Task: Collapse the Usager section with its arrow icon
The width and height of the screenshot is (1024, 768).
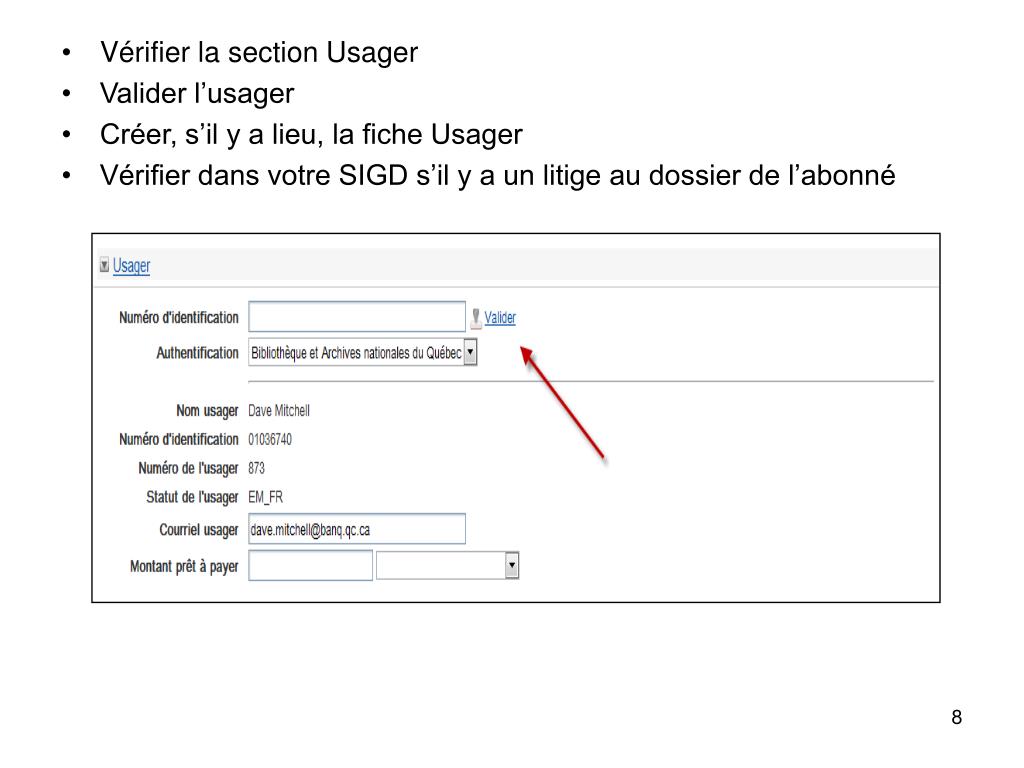Action: click(104, 265)
